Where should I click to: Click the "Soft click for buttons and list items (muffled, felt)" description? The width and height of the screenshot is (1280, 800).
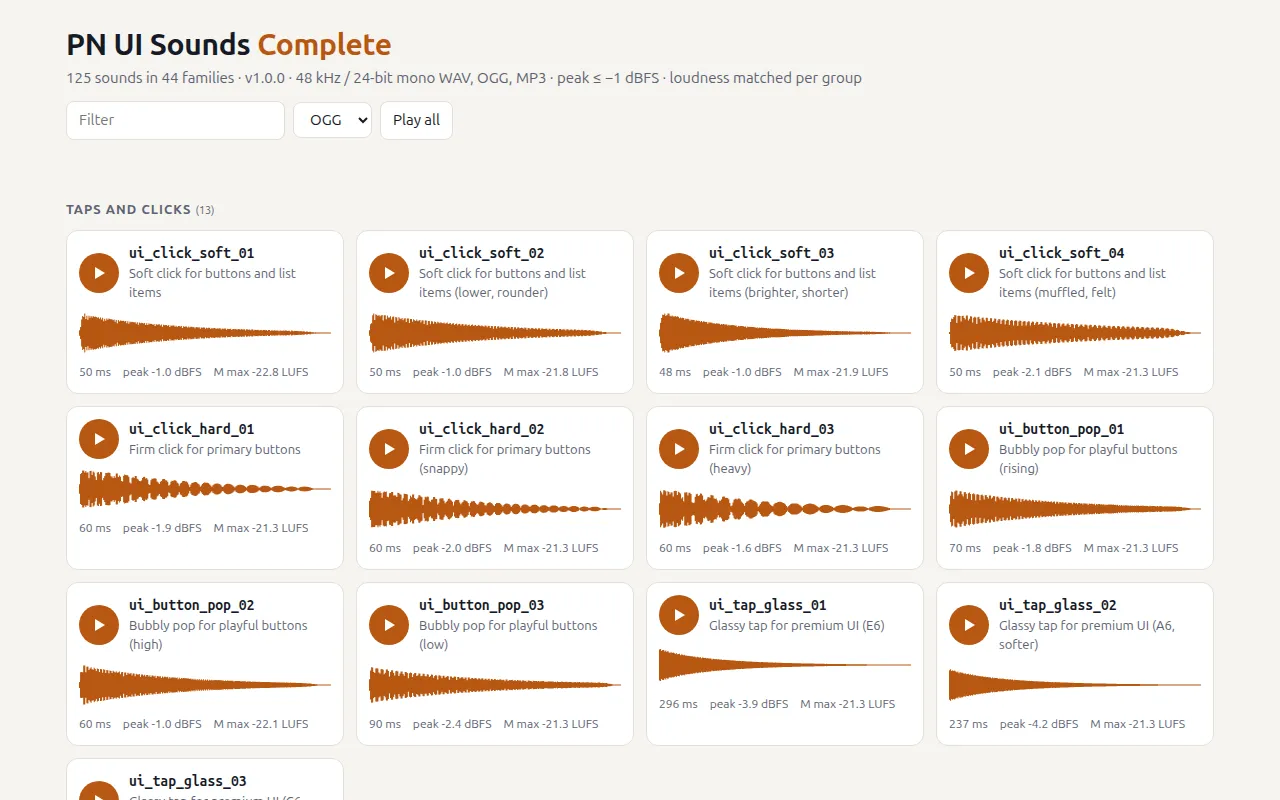pyautogui.click(x=1082, y=283)
